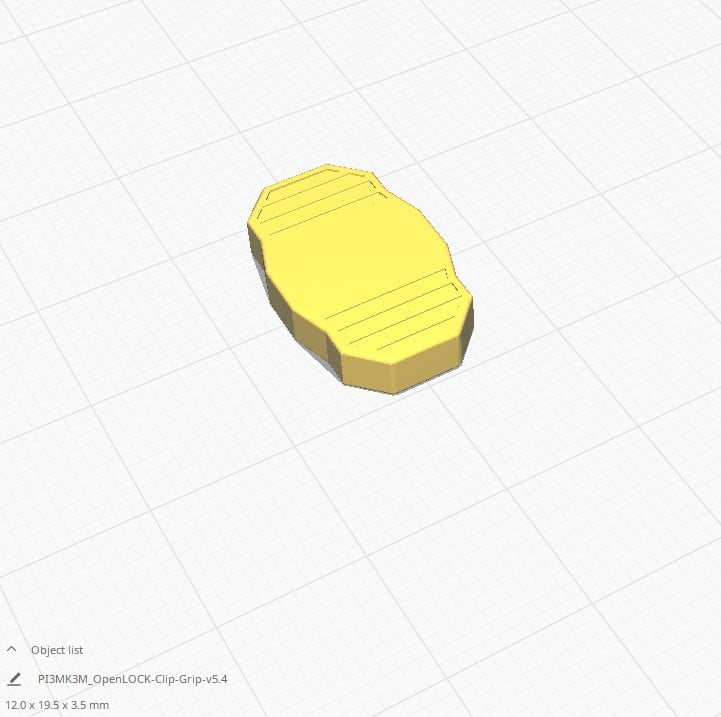Screen dimensions: 721x717
Task: Select PI3MK3M_OpenLOCK-Clip-Grip-v5.4 in object list
Action: click(132, 679)
